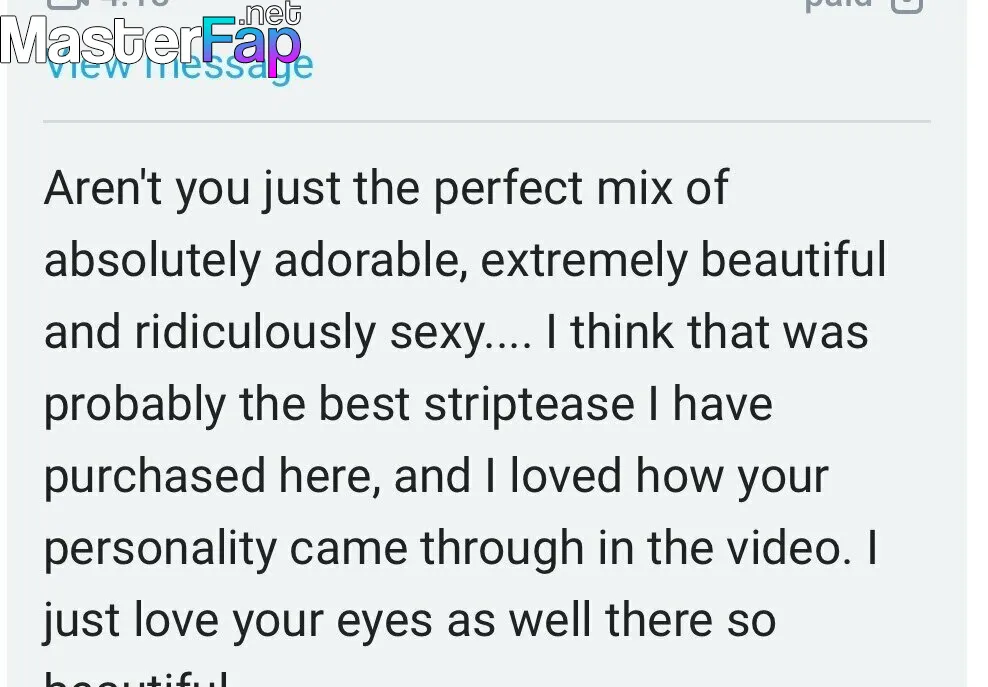Click the video duration text at top
The width and height of the screenshot is (988, 687).
(134, 4)
